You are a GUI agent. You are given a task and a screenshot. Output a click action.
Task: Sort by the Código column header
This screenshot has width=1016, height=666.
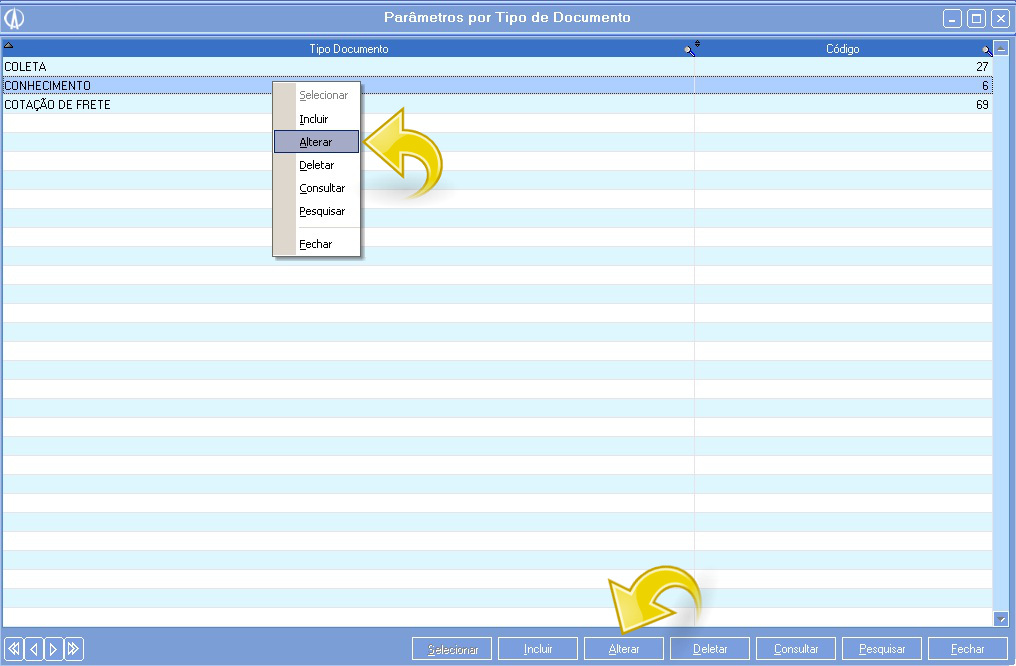pos(842,49)
